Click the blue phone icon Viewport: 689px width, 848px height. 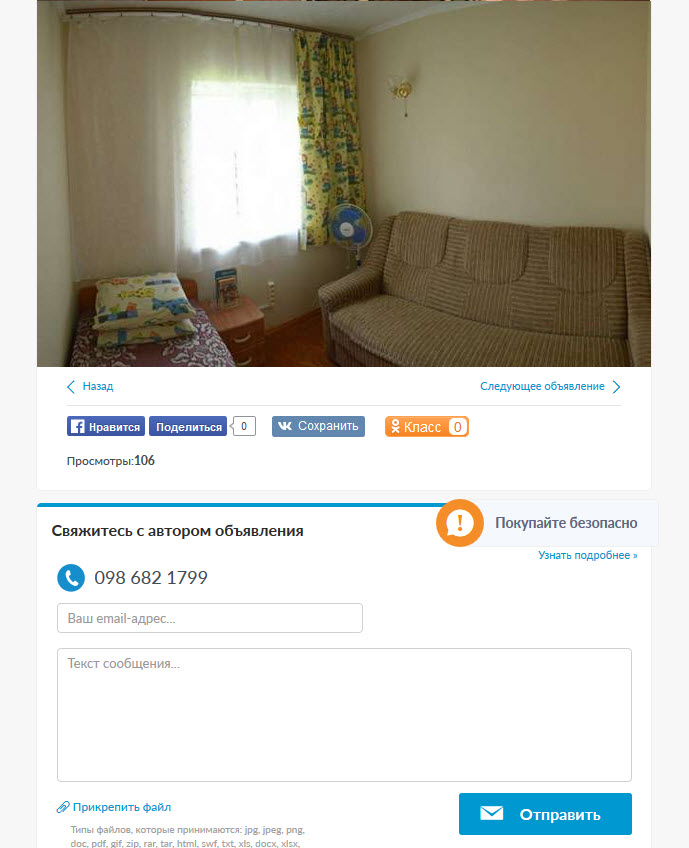click(71, 578)
